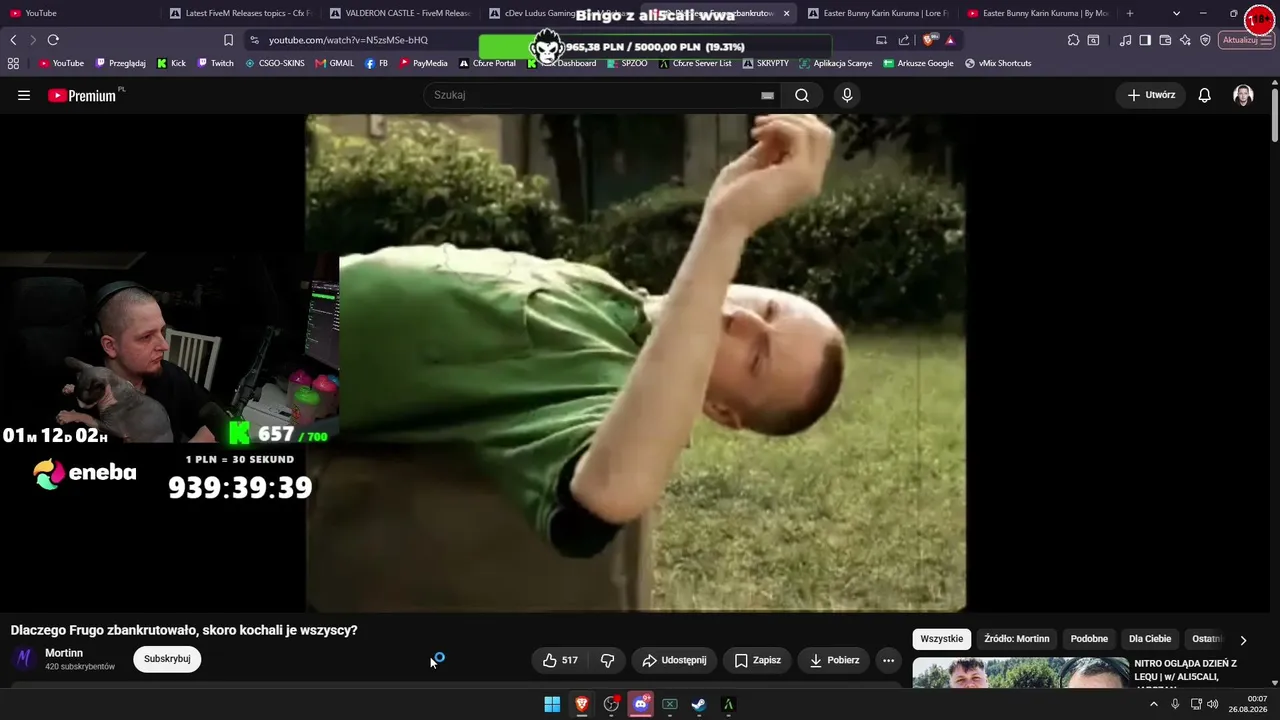The width and height of the screenshot is (1280, 720).
Task: Open the NITRO OGLĄDA DZIEŃ recommended thumbnail
Action: [x=1021, y=673]
